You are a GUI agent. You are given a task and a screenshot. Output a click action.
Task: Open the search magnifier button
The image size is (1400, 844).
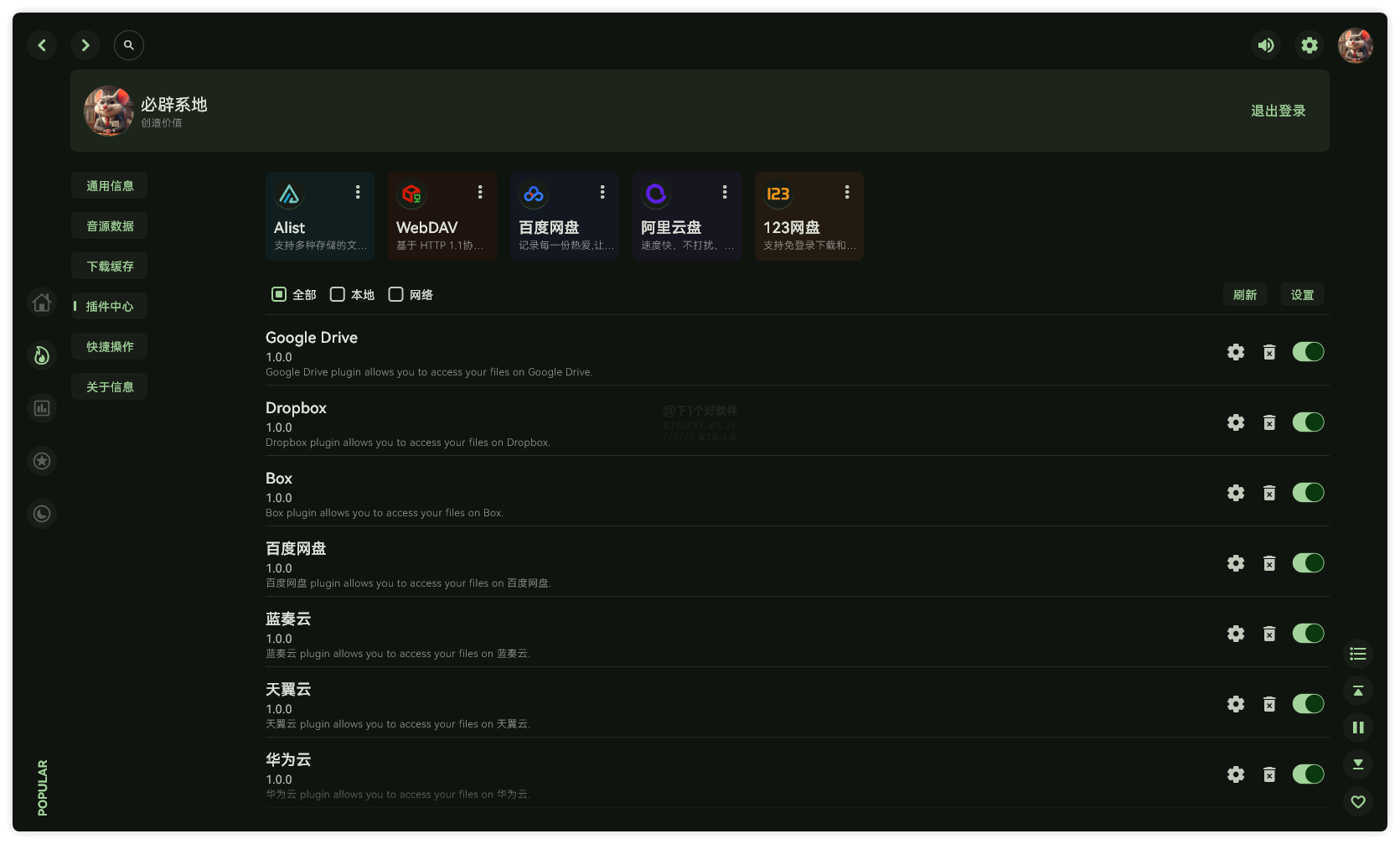tap(129, 45)
